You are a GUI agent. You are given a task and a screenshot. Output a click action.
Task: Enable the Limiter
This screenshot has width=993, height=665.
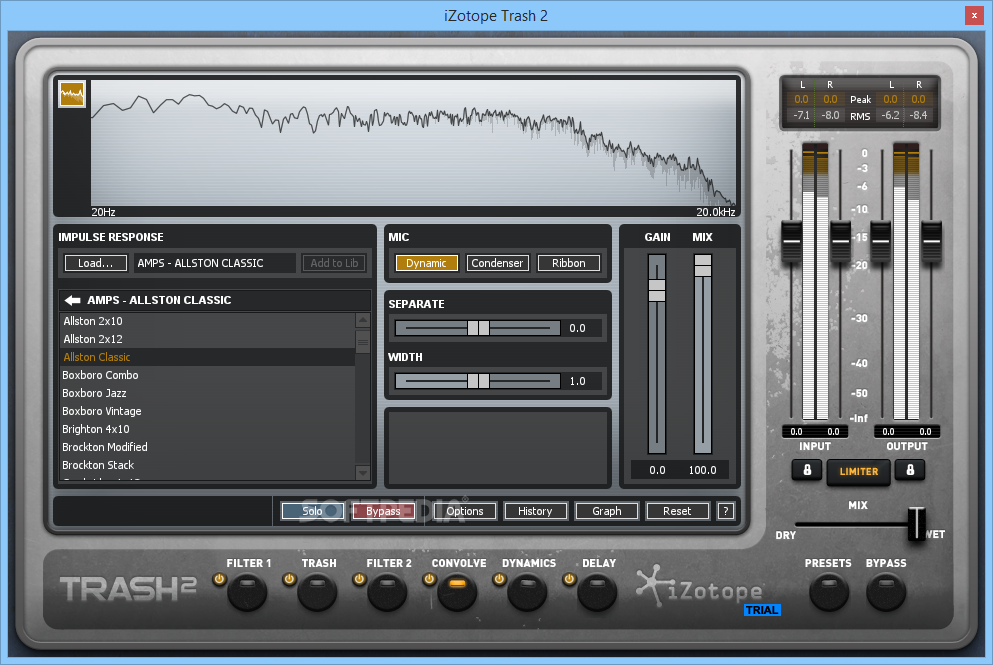coord(859,472)
